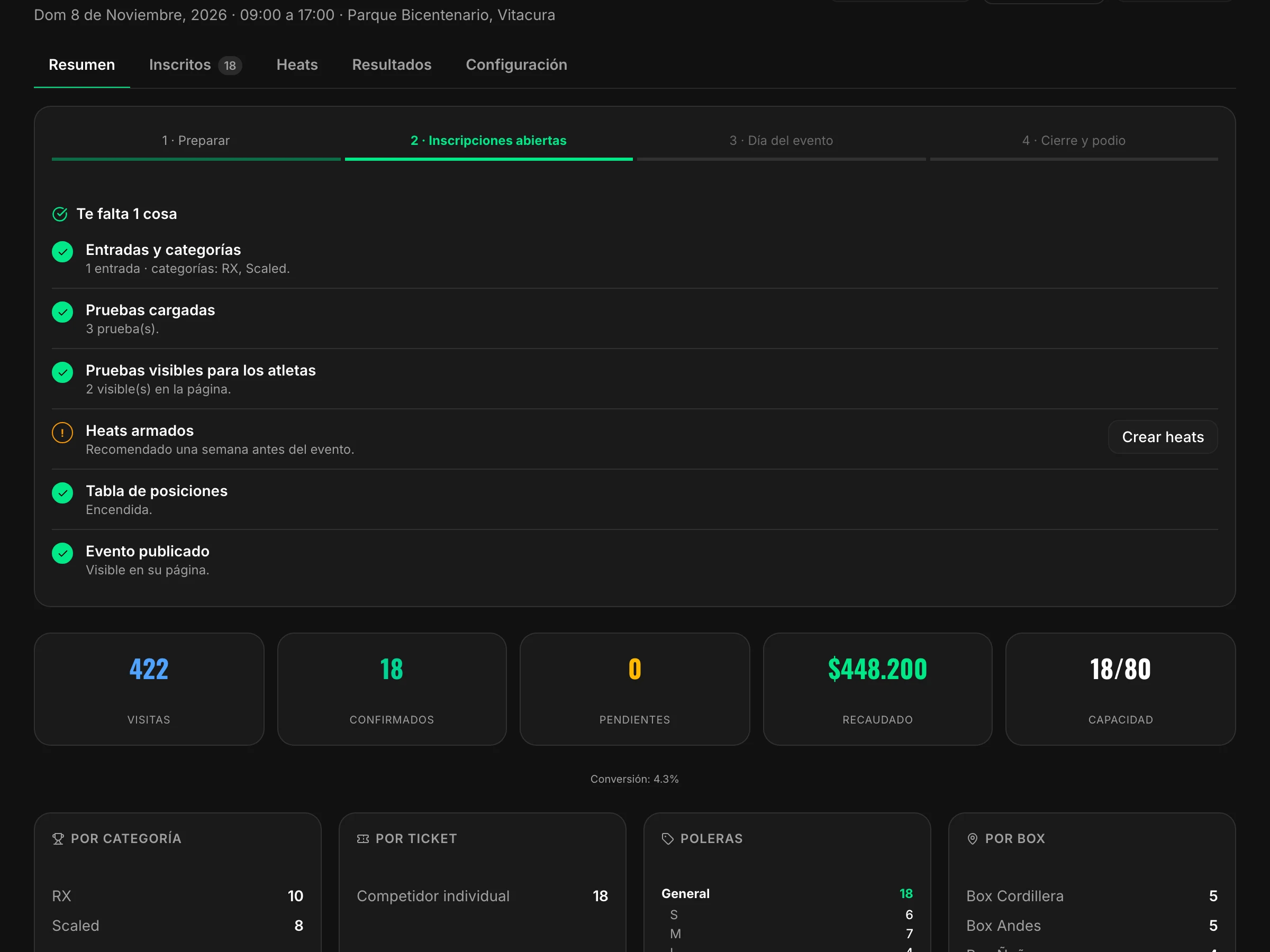Open the Resumen tab
The image size is (1270, 952).
[x=81, y=65]
